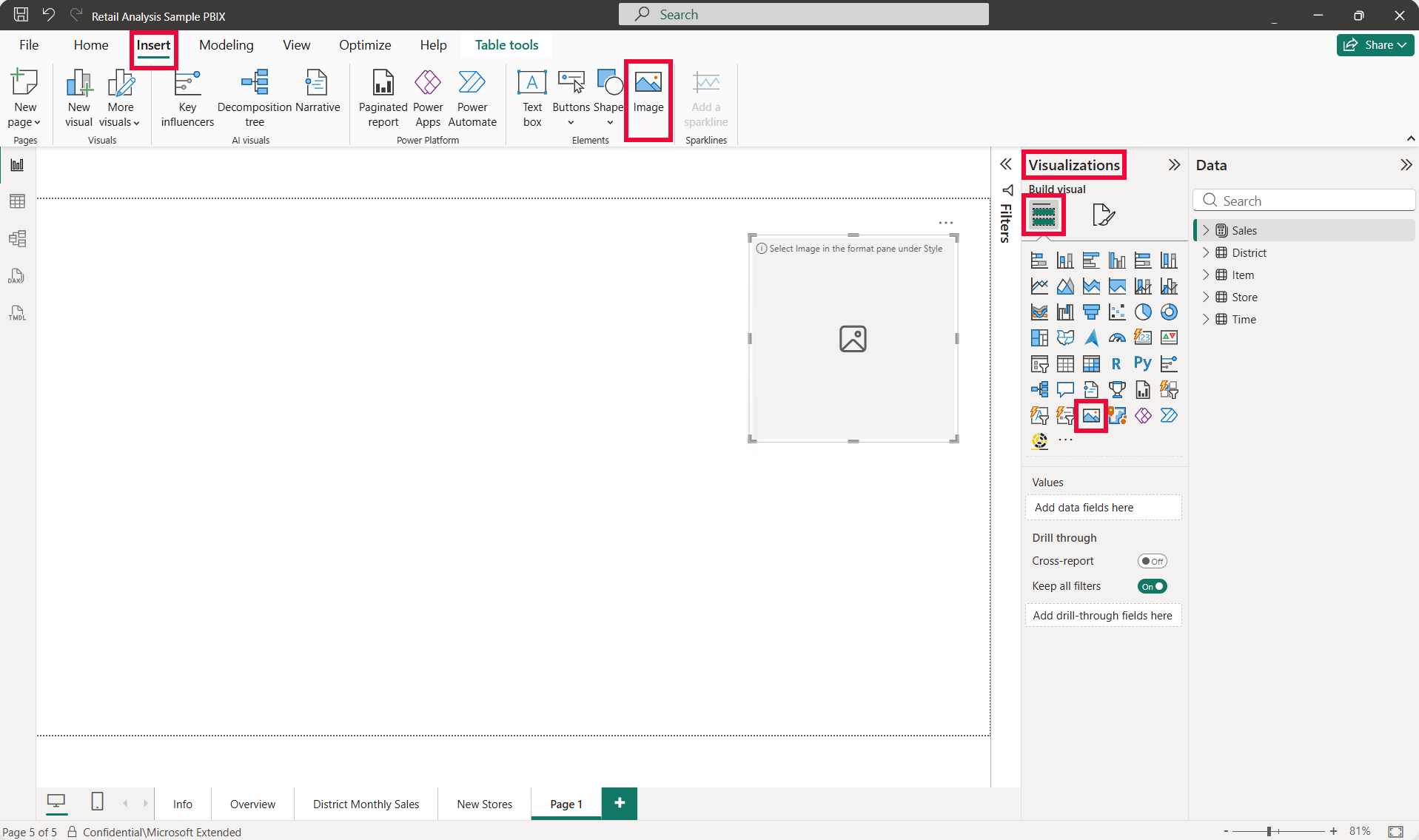Select the Image visual in Visualizations gallery
The height and width of the screenshot is (840, 1419).
1090,415
